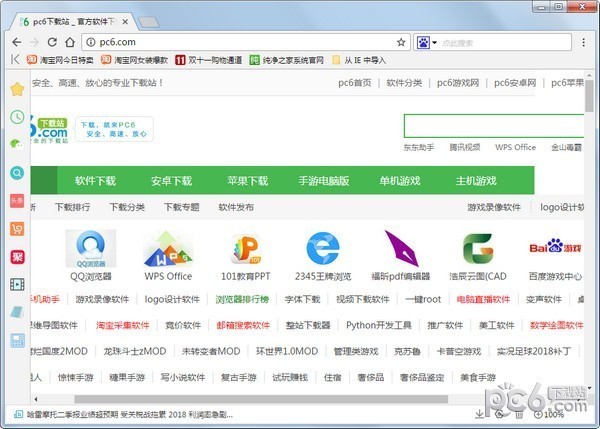Click the WPS Office app icon

pyautogui.click(x=168, y=248)
